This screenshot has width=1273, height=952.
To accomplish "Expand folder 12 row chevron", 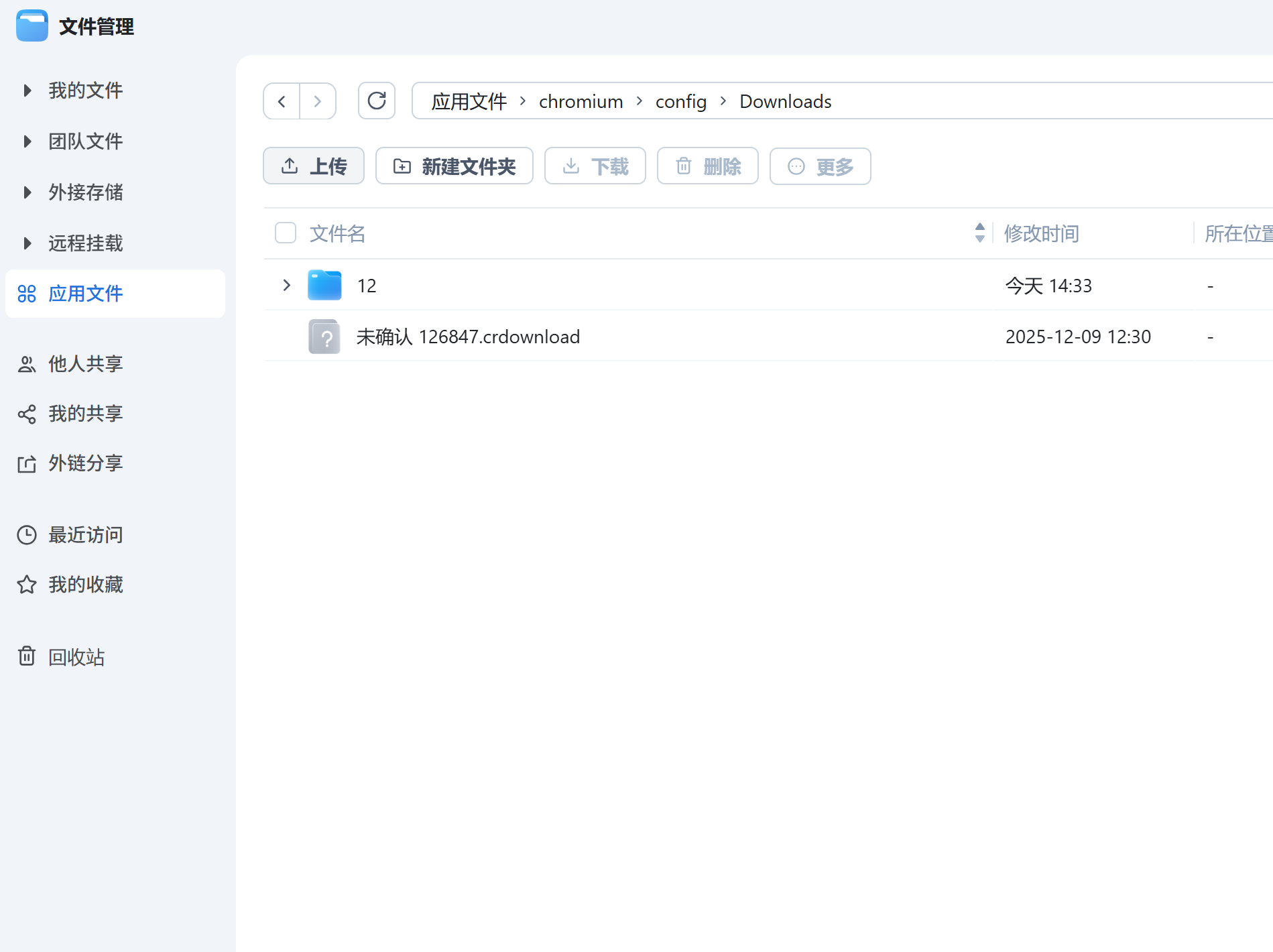I will (287, 286).
